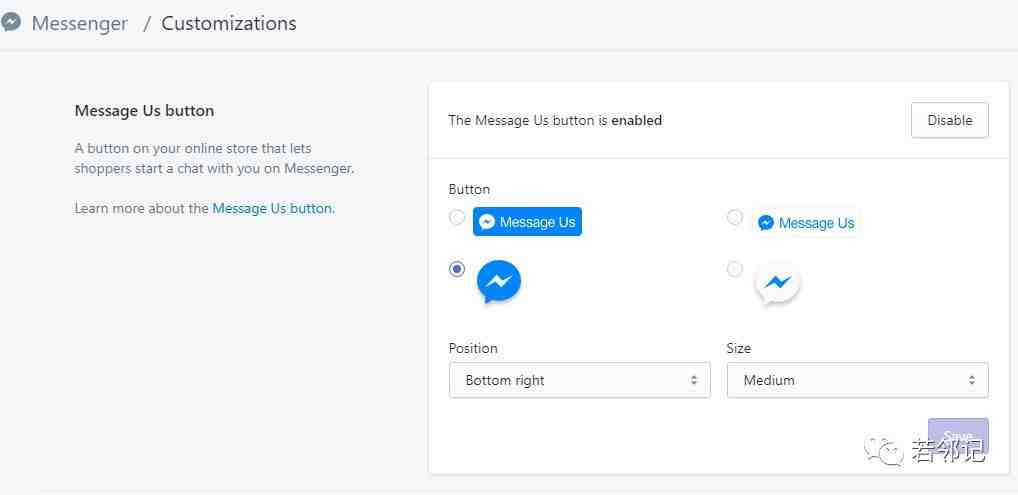Select the white Messenger bubble radio option
Screen dimensions: 1018x495
coord(735,268)
